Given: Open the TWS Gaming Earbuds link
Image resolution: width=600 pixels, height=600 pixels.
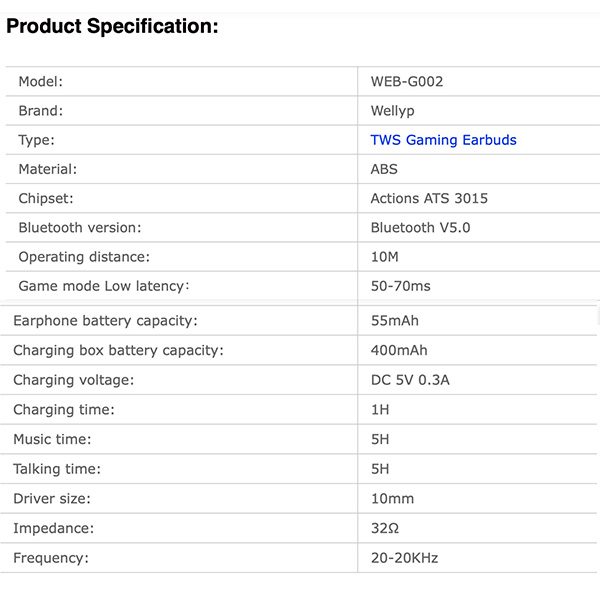Looking at the screenshot, I should coord(443,140).
